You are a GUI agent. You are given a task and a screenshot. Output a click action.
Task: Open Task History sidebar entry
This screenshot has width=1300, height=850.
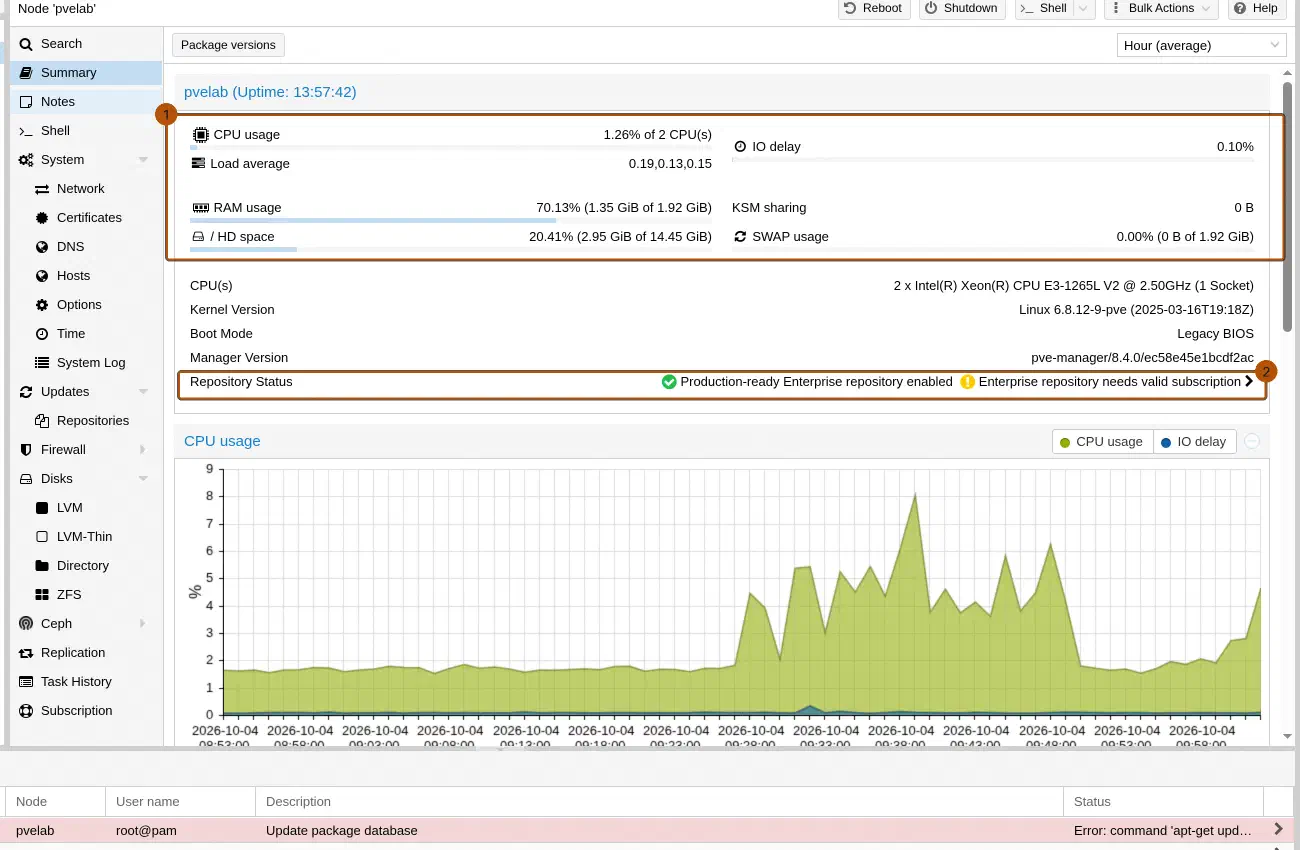86,682
